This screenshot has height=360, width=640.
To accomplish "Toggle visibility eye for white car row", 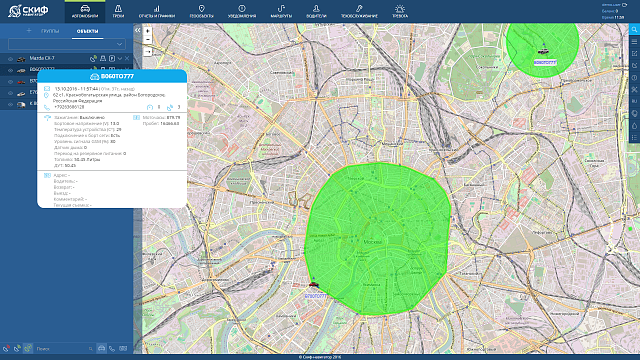I will (10, 93).
